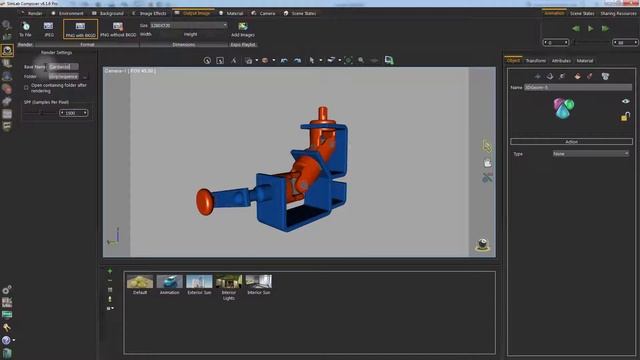Click the redo arrow in viewport toolbar

(298, 60)
